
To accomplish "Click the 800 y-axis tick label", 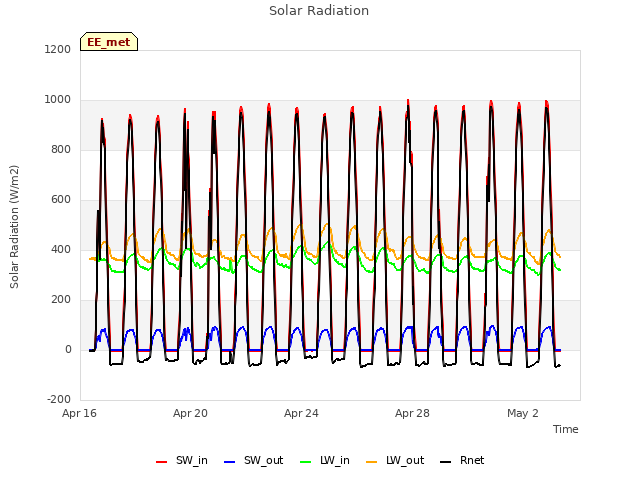I will 61,150.
